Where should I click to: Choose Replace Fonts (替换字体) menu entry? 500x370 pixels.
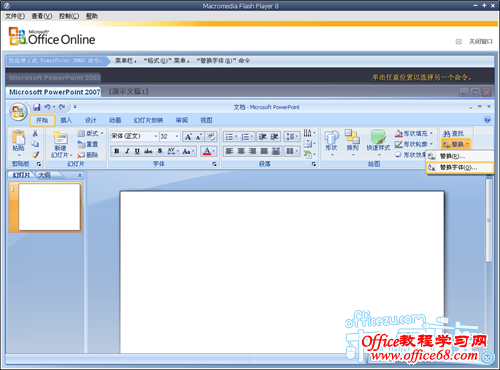(x=460, y=167)
